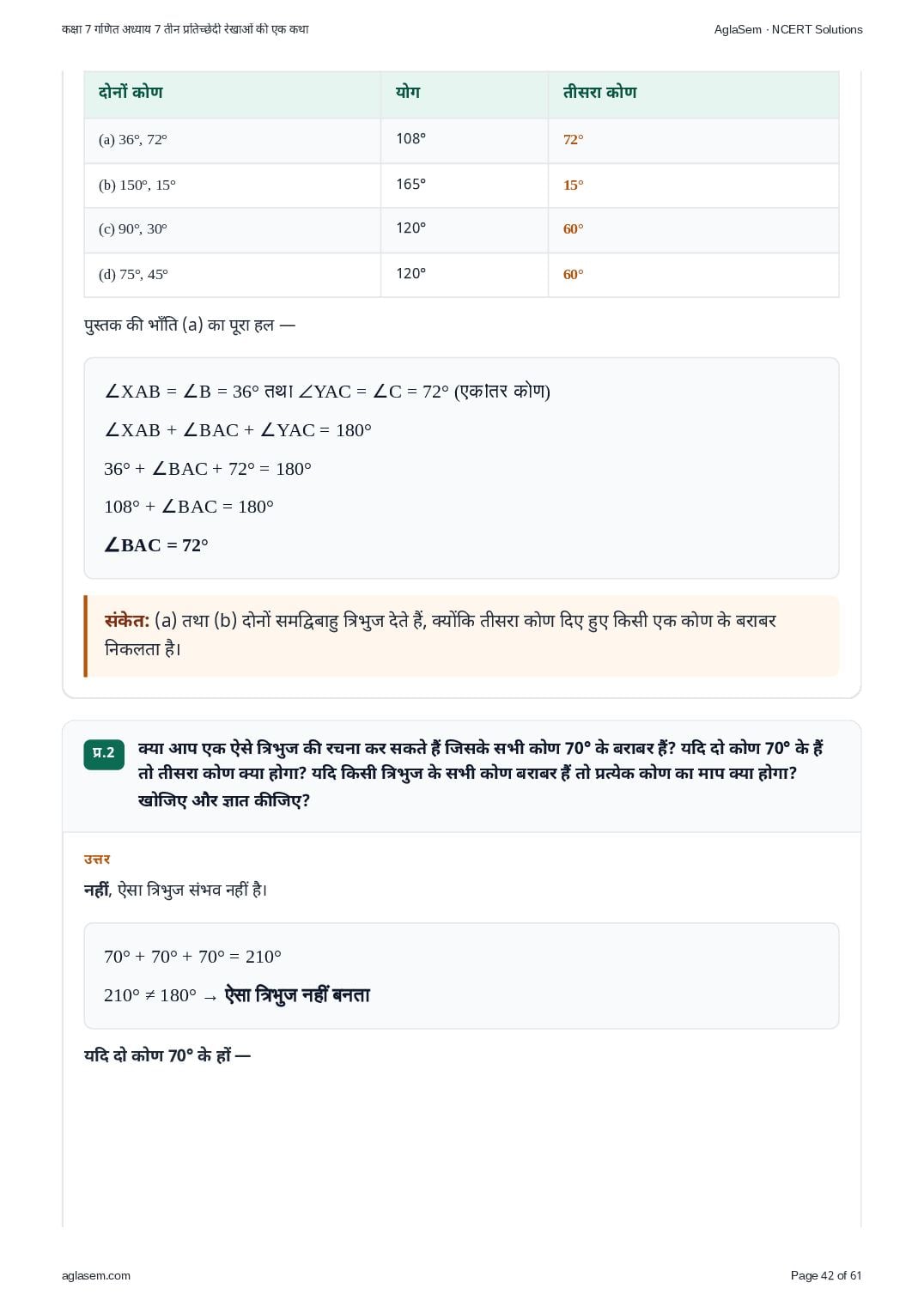
Task: Click the प्र.2 question badge
Action: pyautogui.click(x=104, y=753)
